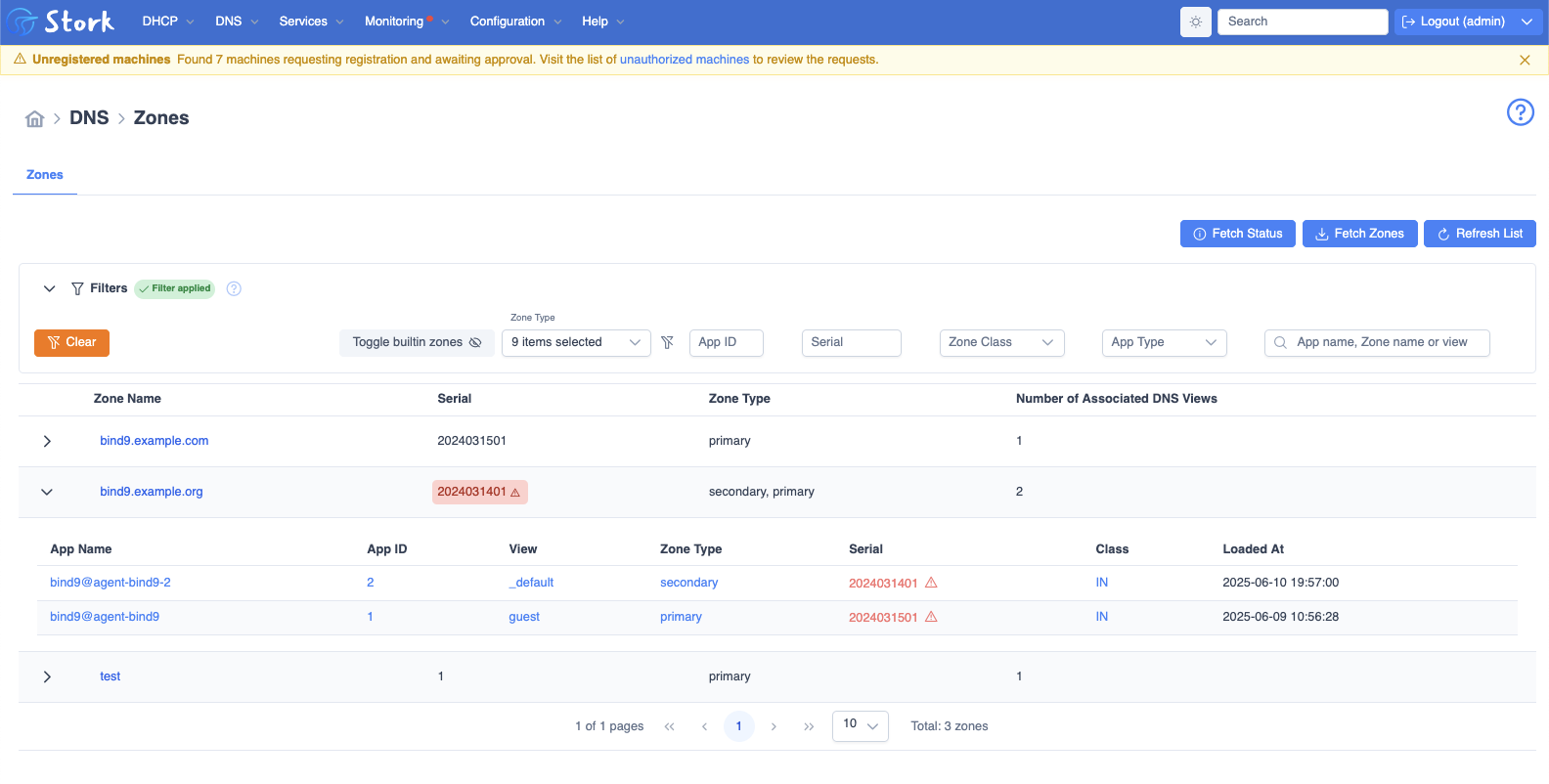Go to the last page arrow icon

click(809, 726)
